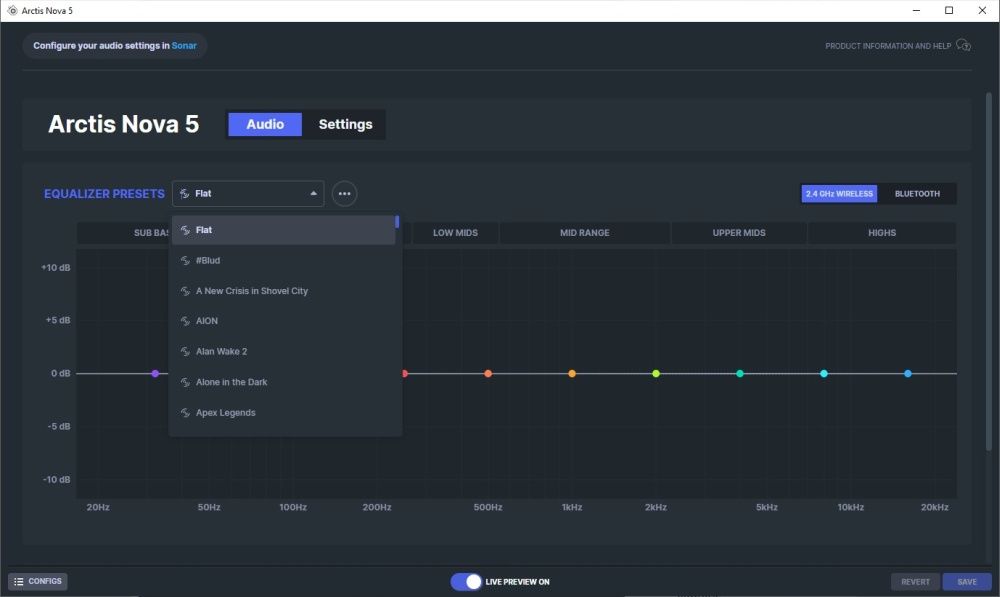Click the Equalizer Presets label
The height and width of the screenshot is (597, 1000).
tap(104, 193)
